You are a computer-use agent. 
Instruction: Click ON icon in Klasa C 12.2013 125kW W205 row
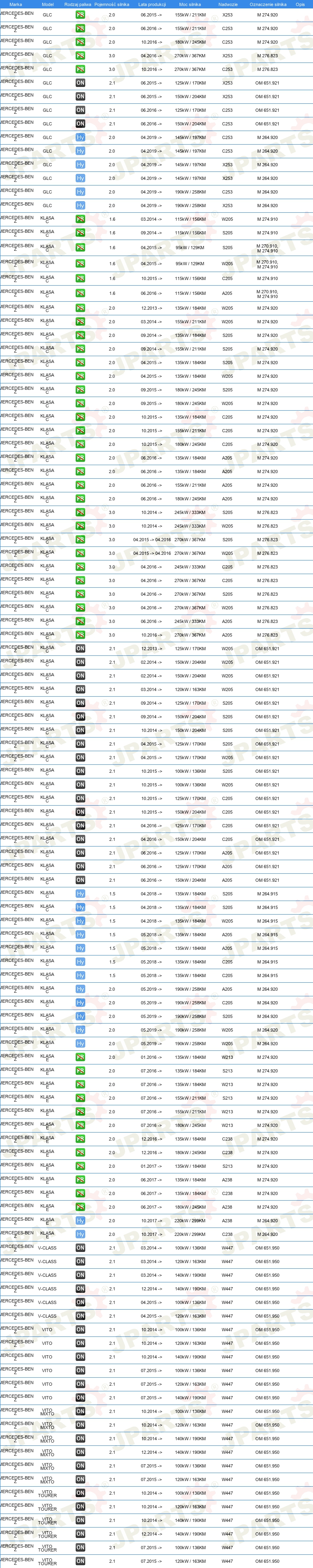pos(80,649)
